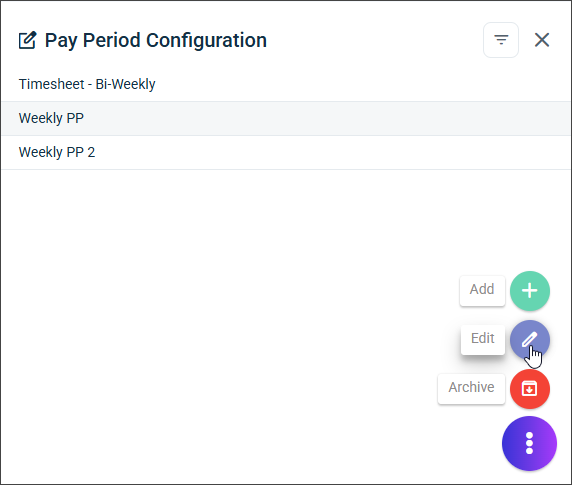Click the Pay Period Configuration heading
This screenshot has height=485, width=572.
click(x=156, y=40)
